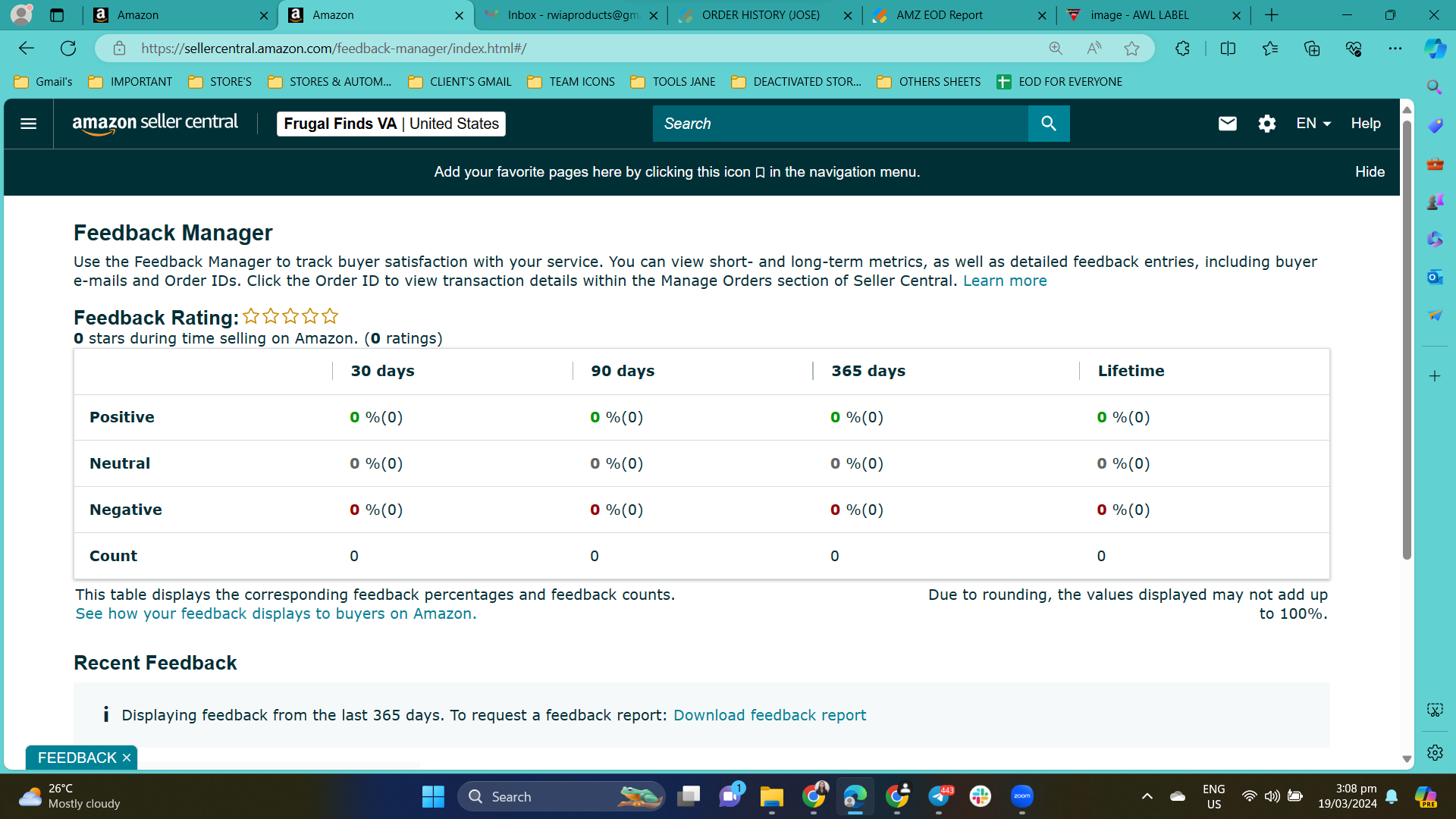Open OTHERS SHEETS bookmarks folder

pos(929,82)
